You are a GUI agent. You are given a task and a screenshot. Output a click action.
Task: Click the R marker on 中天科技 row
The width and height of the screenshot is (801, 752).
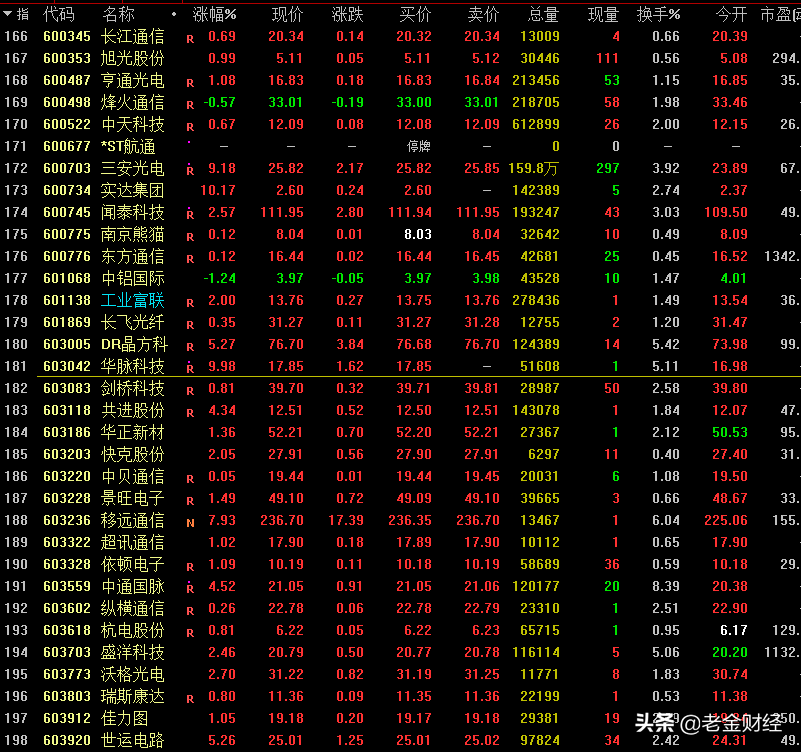(190, 127)
